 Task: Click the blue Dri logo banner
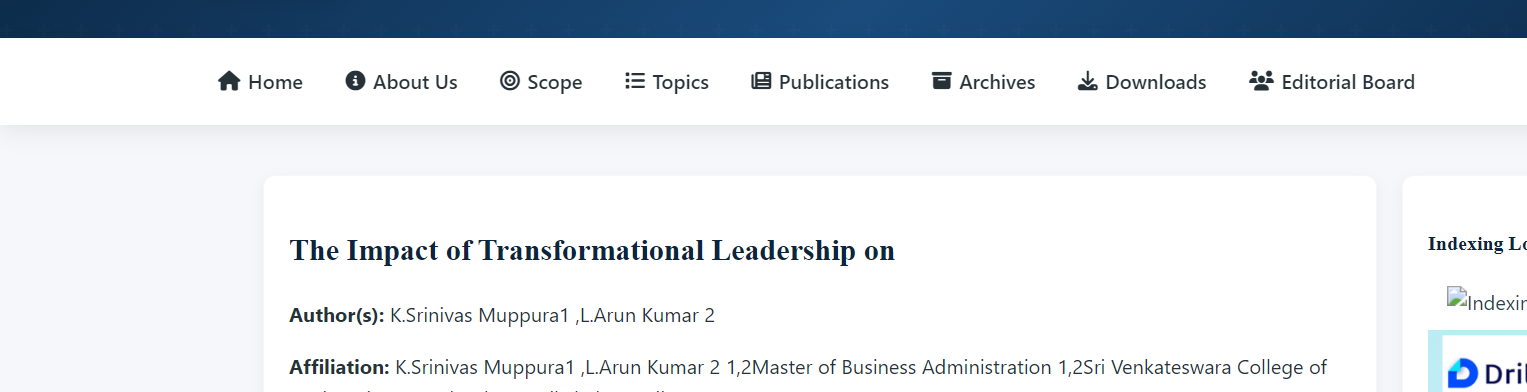tap(1478, 362)
